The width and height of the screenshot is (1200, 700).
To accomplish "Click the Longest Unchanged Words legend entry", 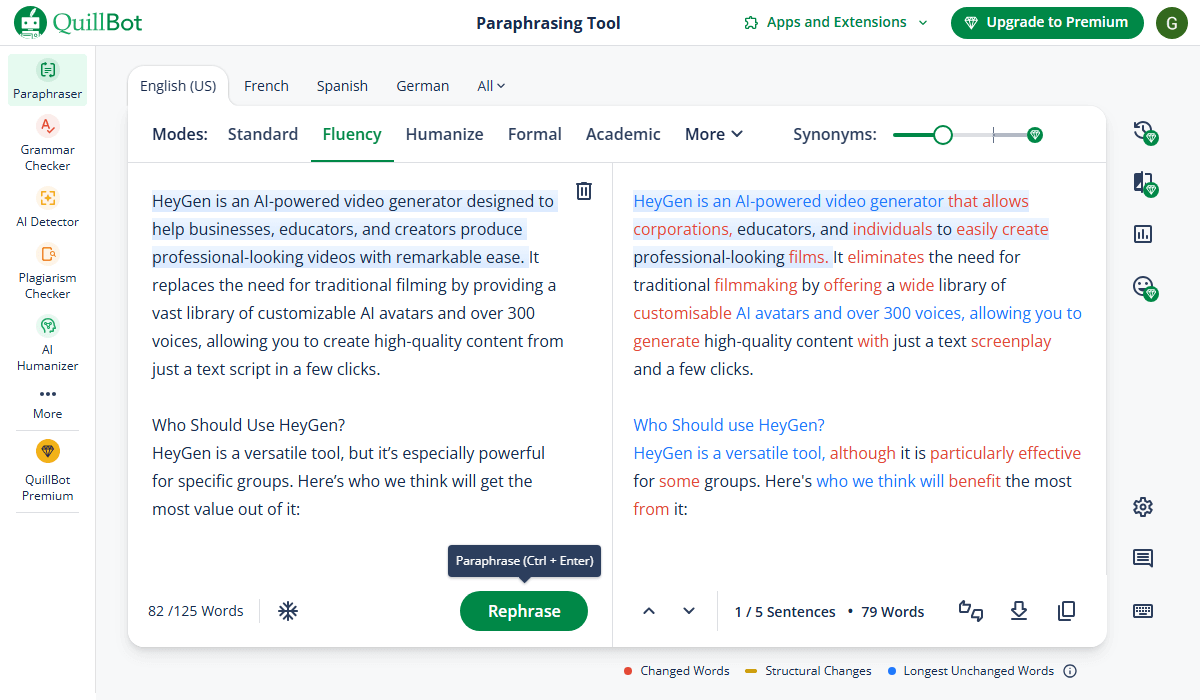I will pyautogui.click(x=971, y=671).
